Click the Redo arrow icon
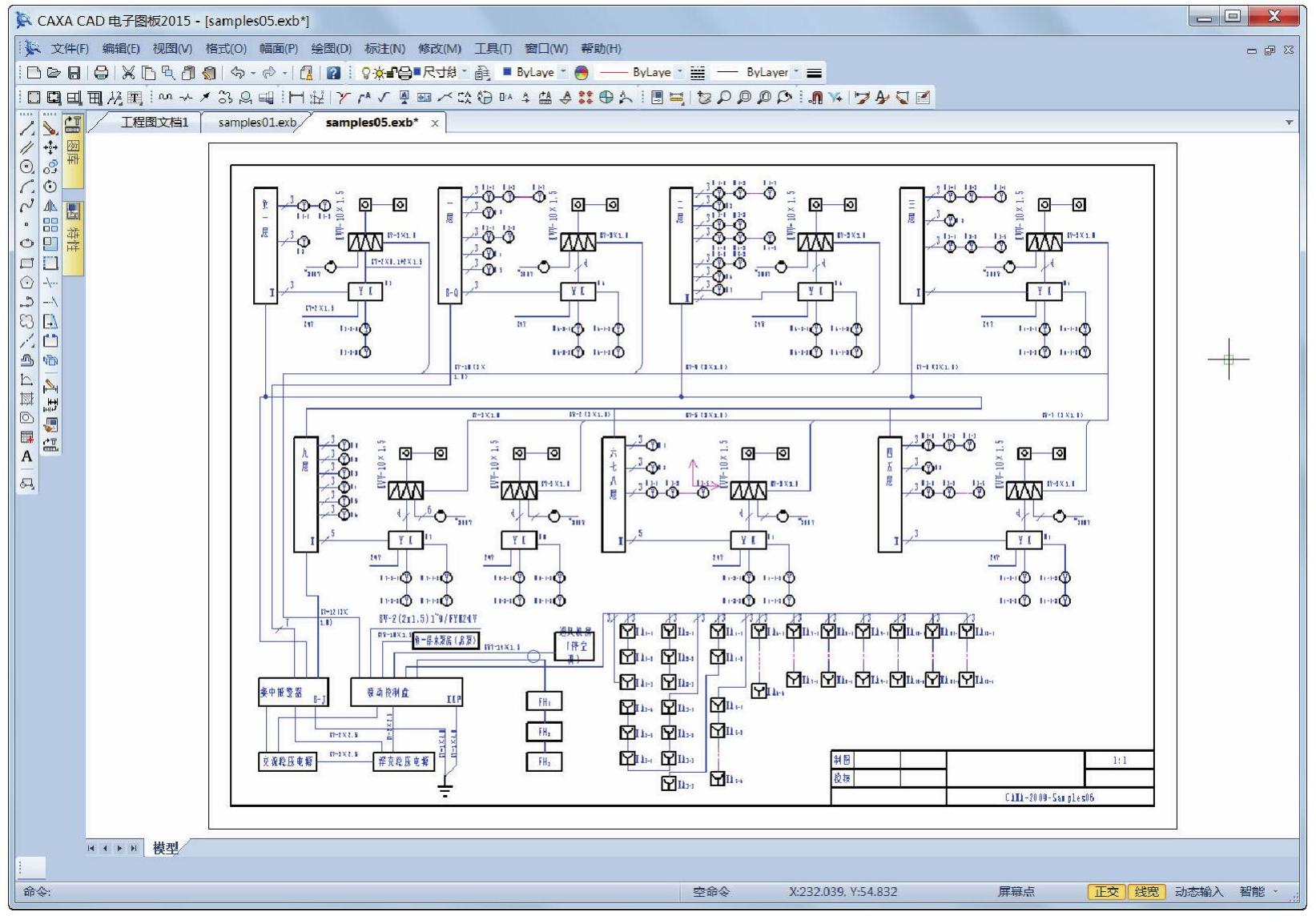Viewport: 1316px width, 924px height. (x=269, y=73)
